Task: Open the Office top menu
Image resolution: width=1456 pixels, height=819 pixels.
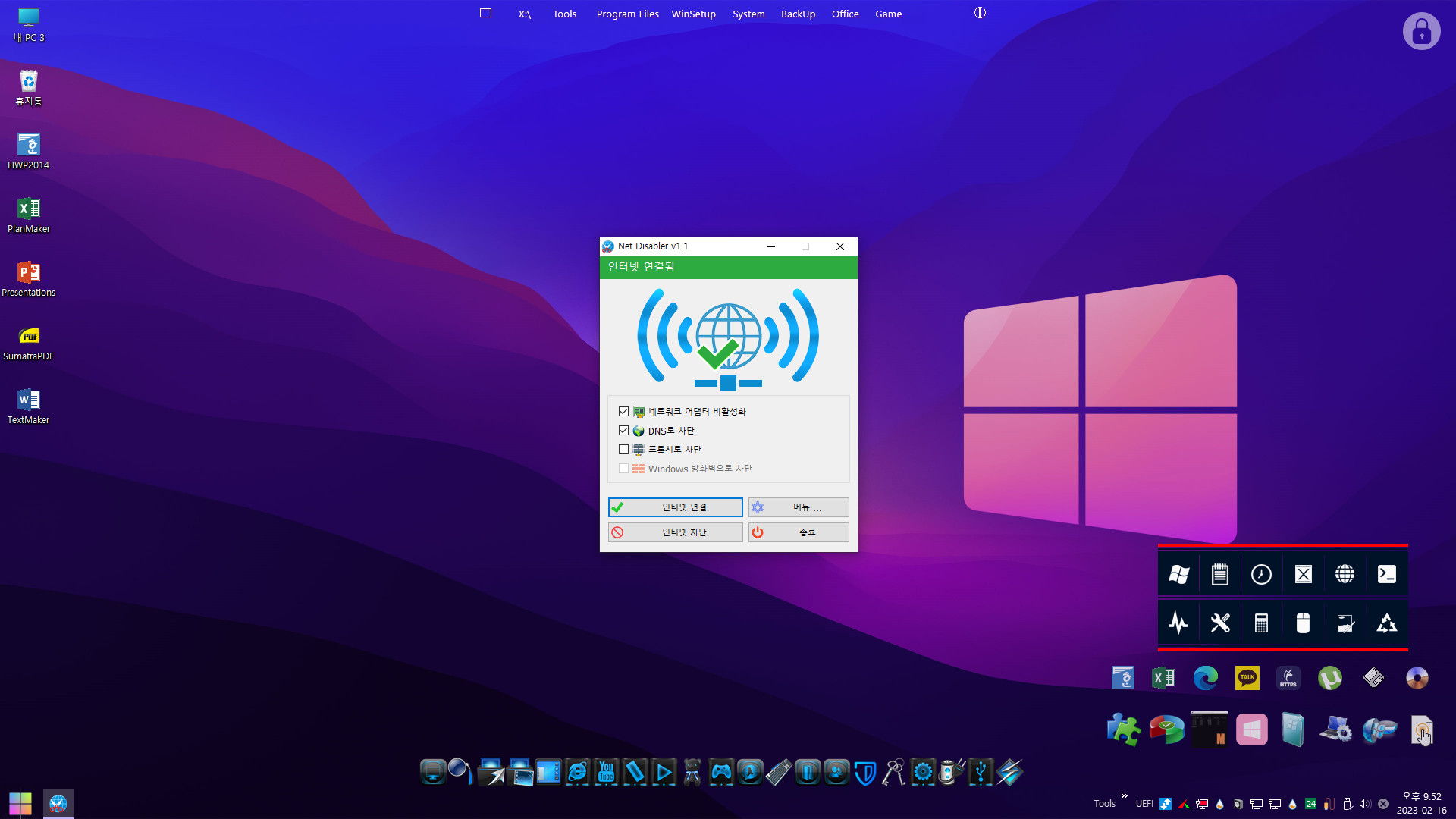Action: [845, 14]
